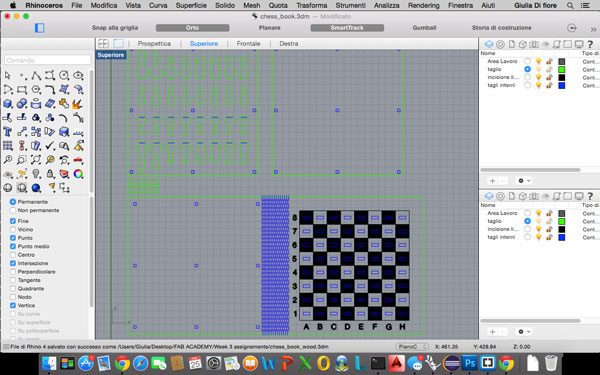Click the lock tool icon

point(50,174)
